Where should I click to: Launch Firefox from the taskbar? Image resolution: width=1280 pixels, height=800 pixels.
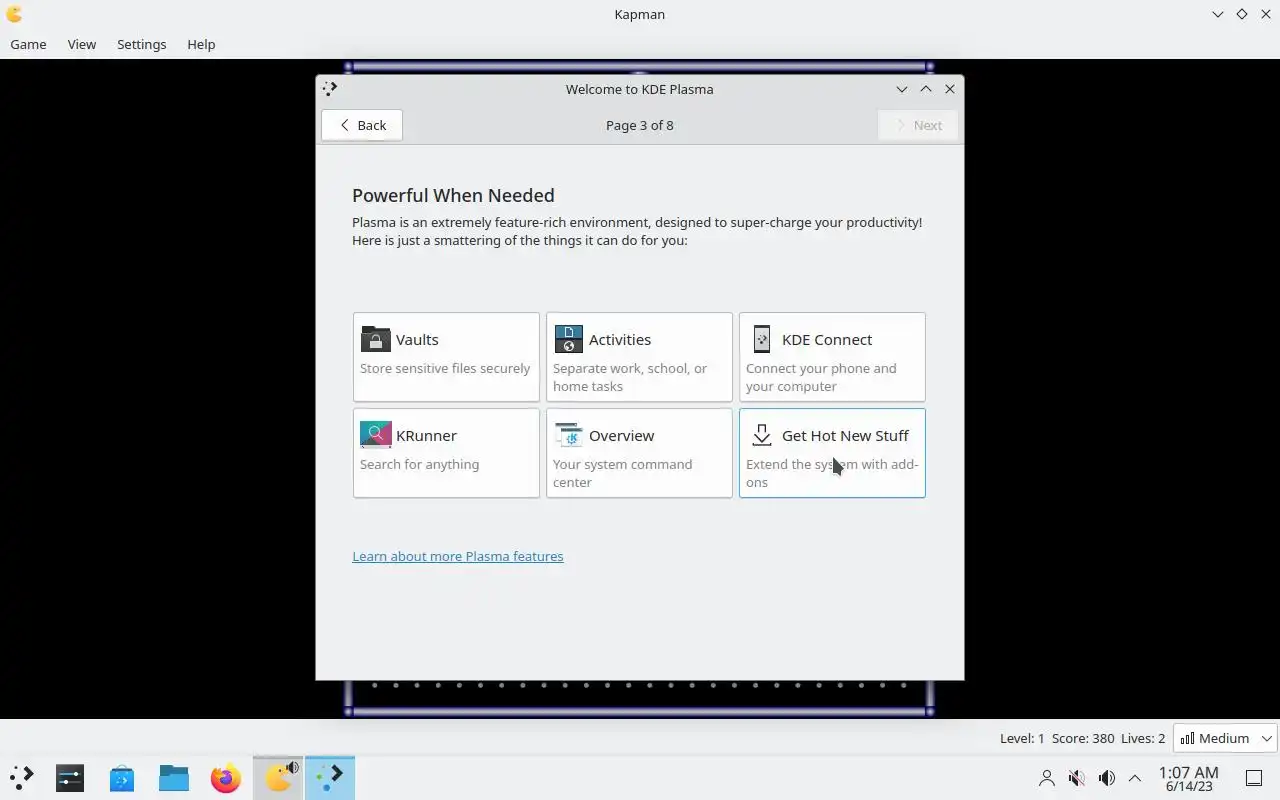[x=226, y=777]
